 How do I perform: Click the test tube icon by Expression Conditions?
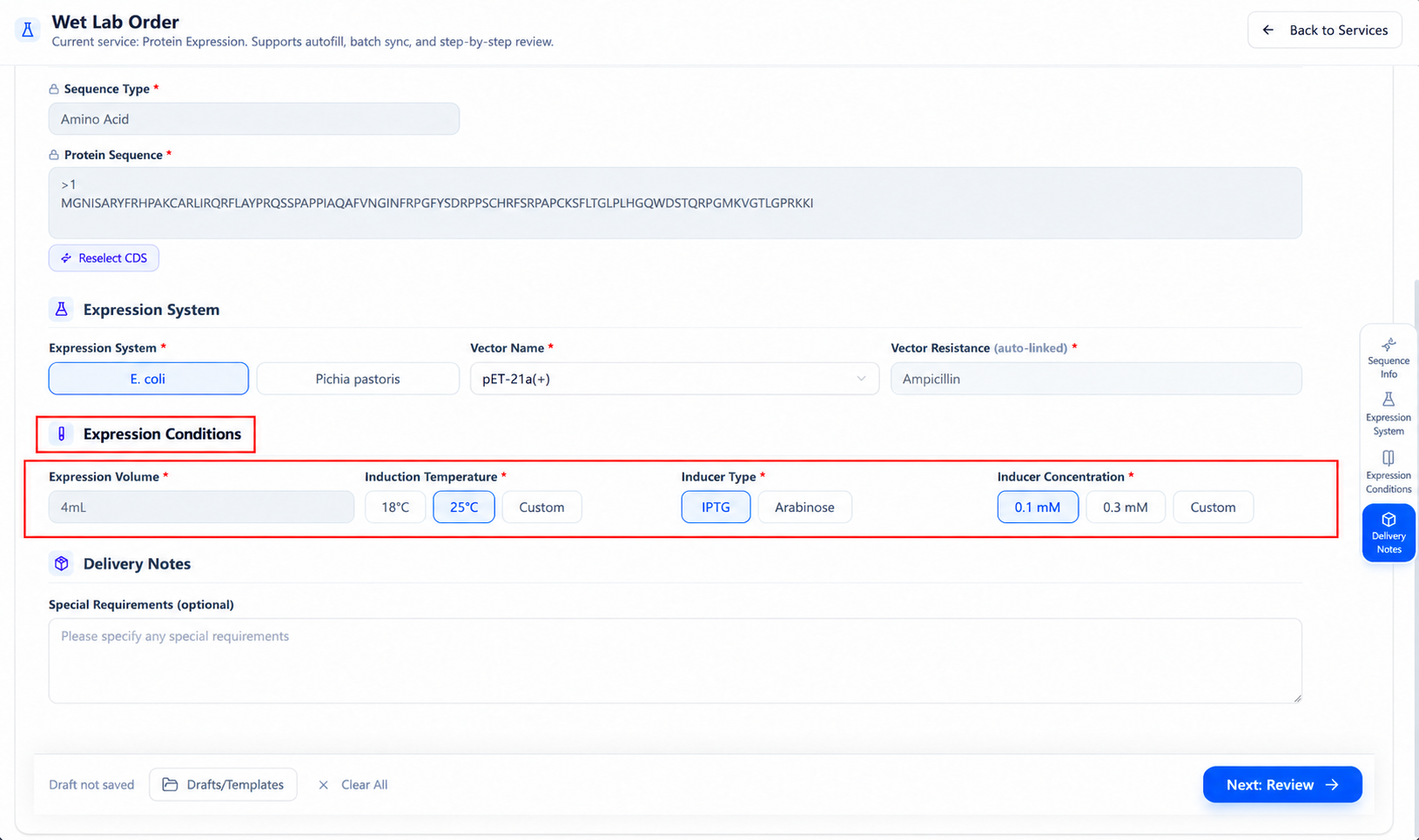pos(61,433)
